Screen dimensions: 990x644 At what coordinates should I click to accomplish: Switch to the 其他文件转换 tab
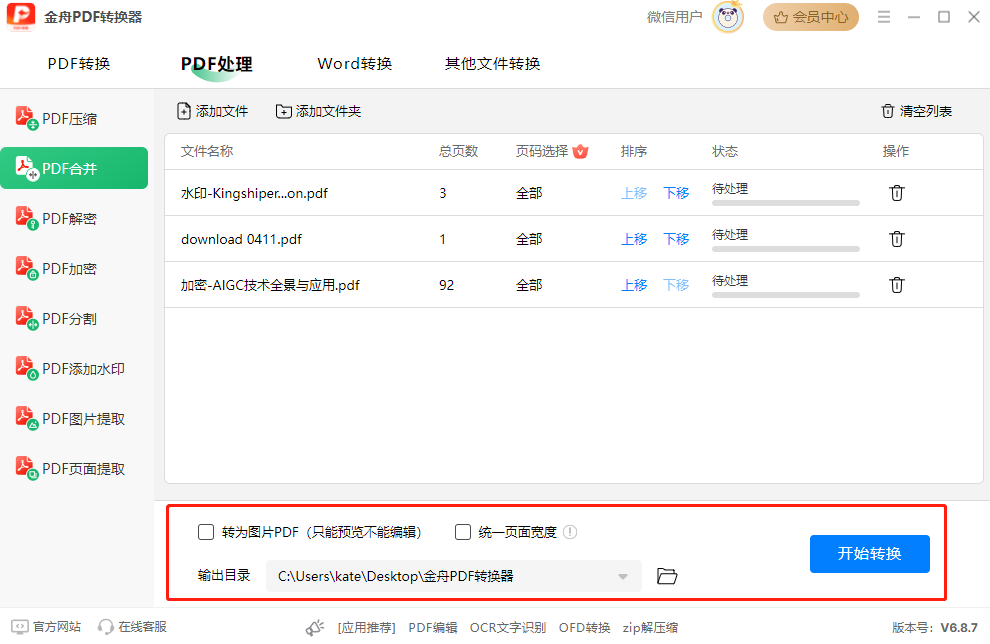492,64
